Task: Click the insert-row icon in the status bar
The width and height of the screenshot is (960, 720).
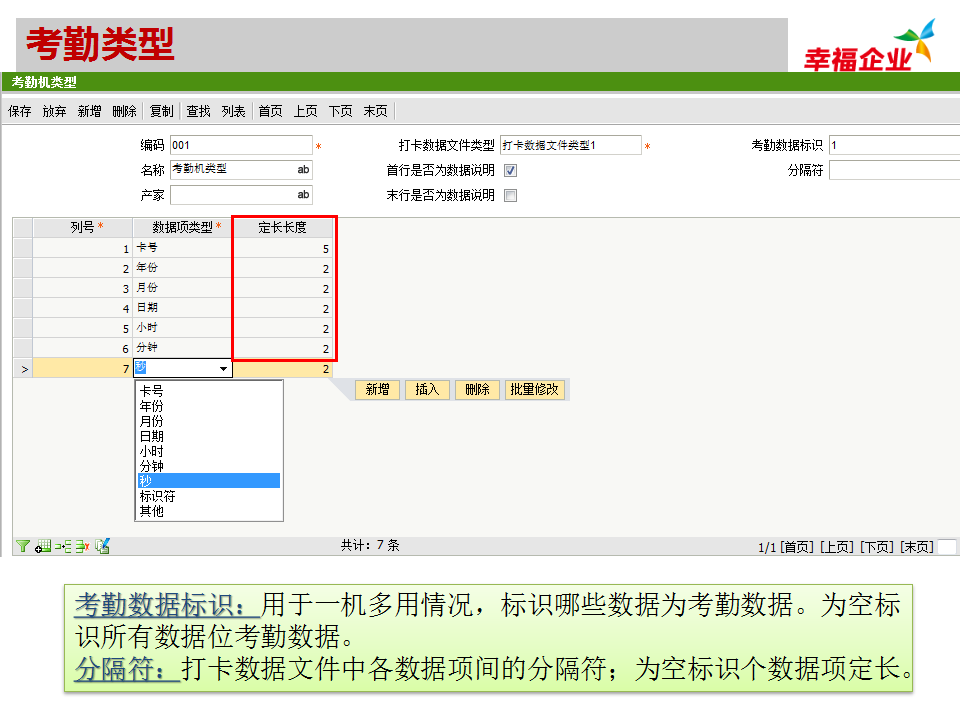Action: (x=62, y=546)
